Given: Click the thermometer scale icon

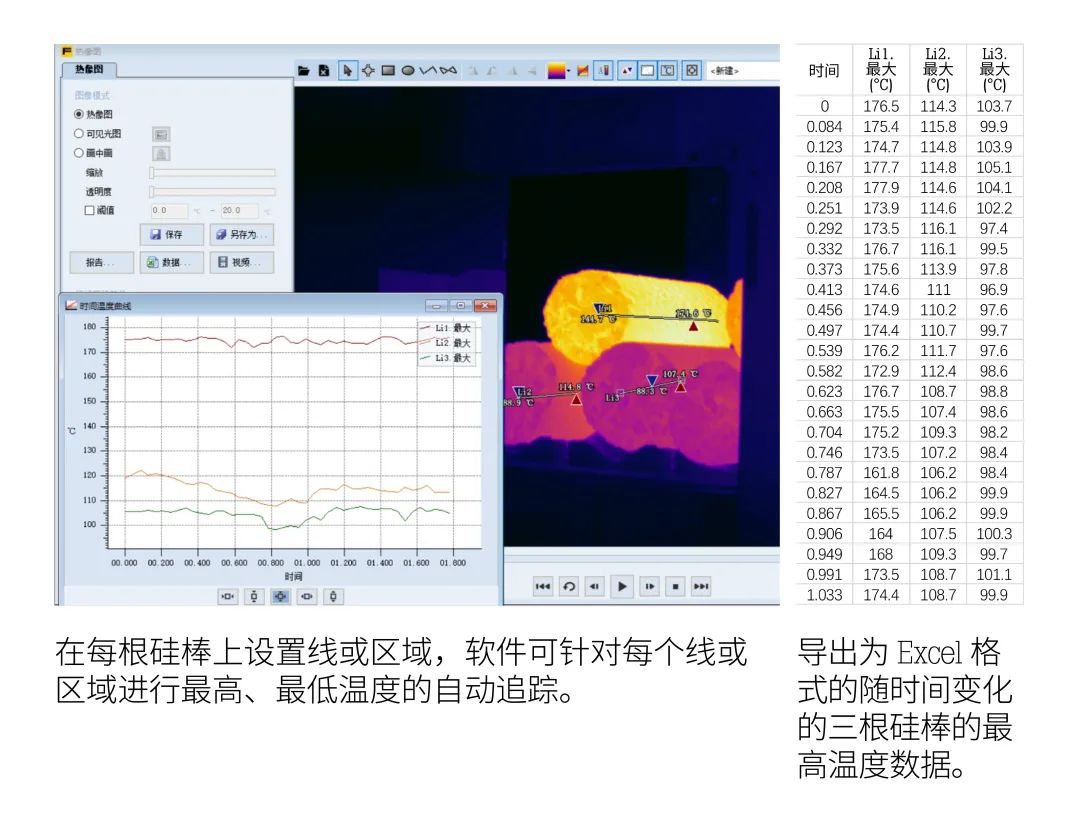Looking at the screenshot, I should point(602,70).
